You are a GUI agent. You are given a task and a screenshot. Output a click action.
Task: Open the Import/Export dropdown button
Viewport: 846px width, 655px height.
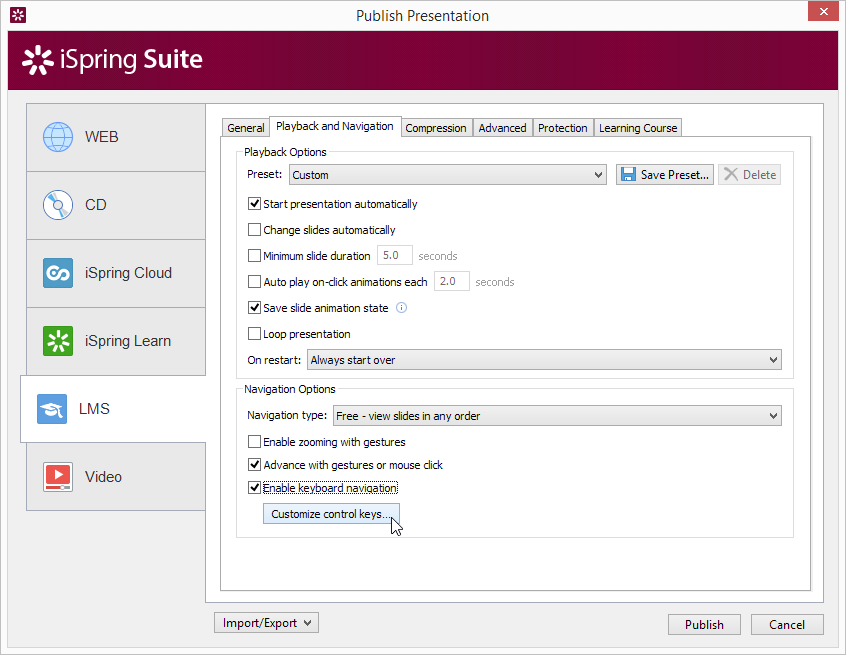coord(267,623)
